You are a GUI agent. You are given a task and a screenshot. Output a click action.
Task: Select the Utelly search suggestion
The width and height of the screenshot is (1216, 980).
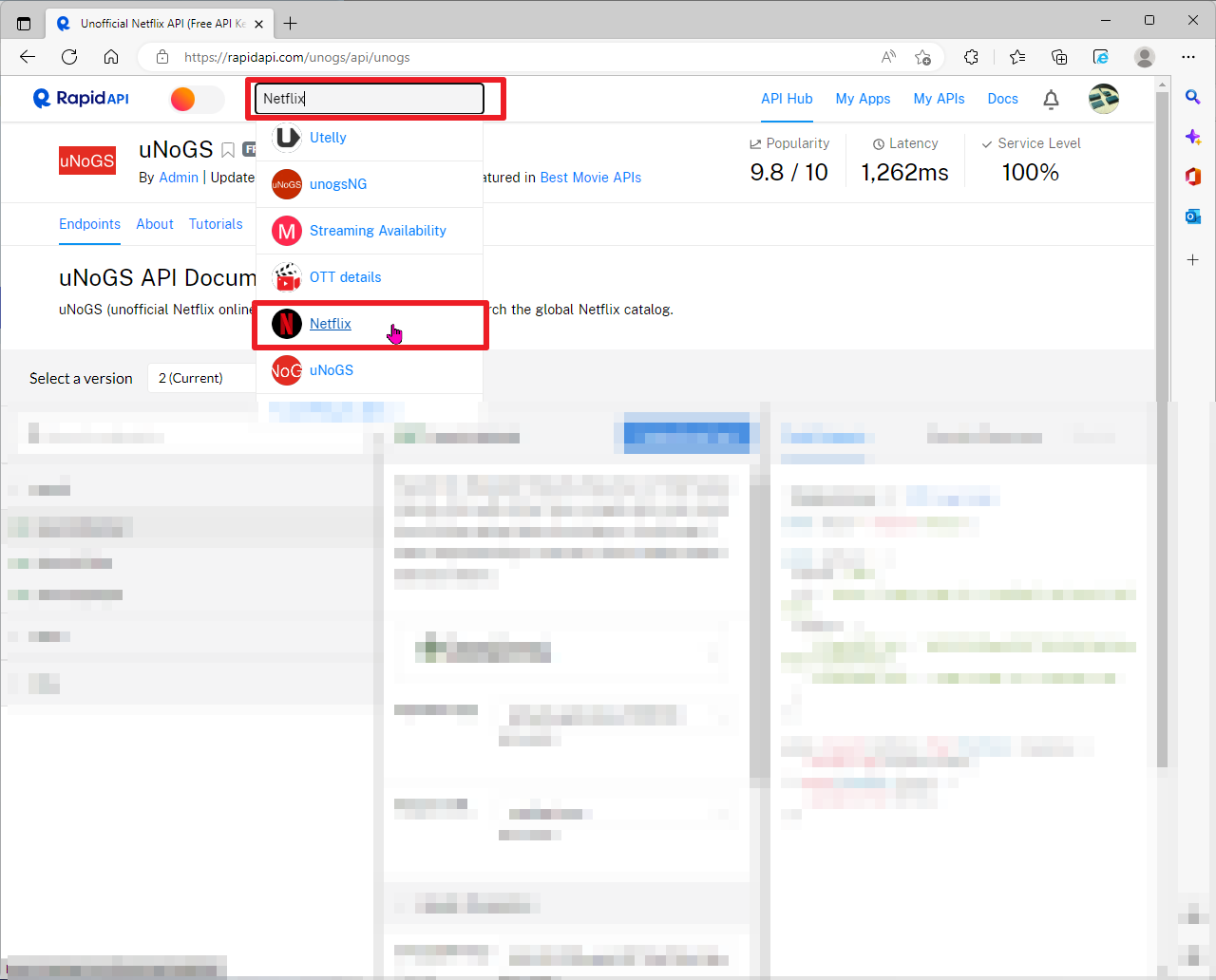(328, 138)
